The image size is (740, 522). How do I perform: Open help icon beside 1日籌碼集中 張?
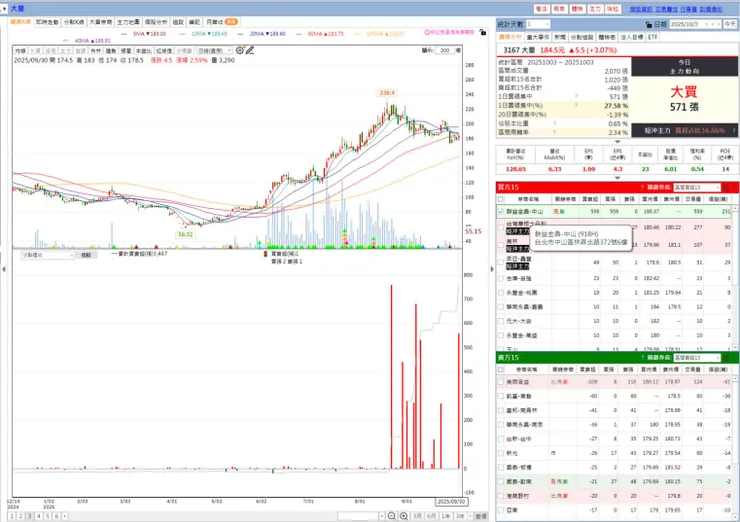pos(576,97)
